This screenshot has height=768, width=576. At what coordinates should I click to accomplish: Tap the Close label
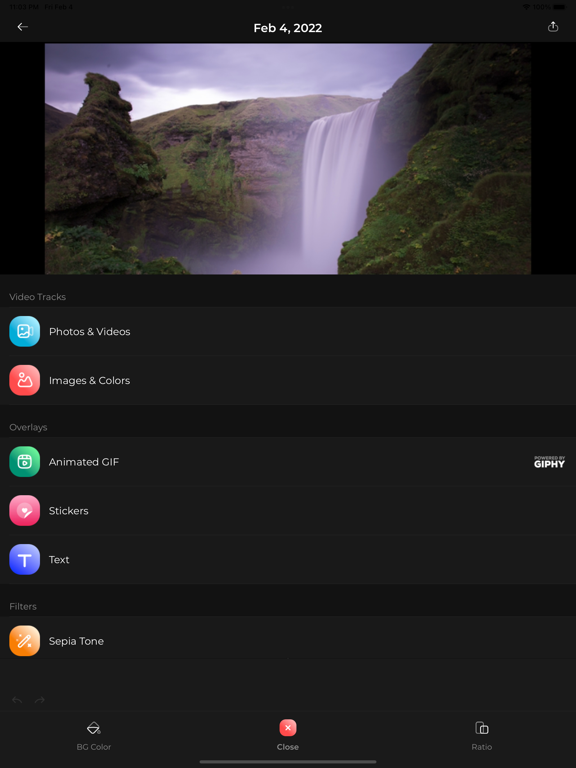point(288,747)
